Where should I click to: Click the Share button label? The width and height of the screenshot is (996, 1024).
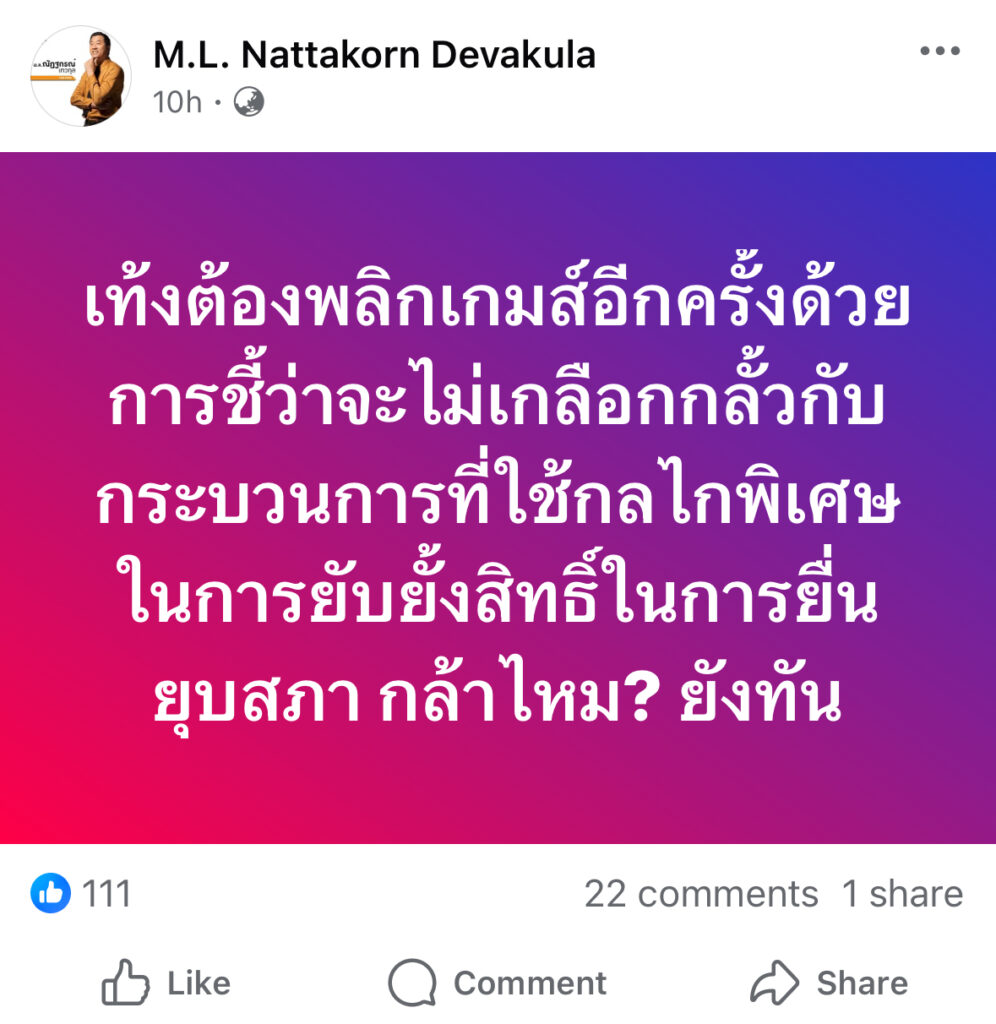click(x=862, y=983)
